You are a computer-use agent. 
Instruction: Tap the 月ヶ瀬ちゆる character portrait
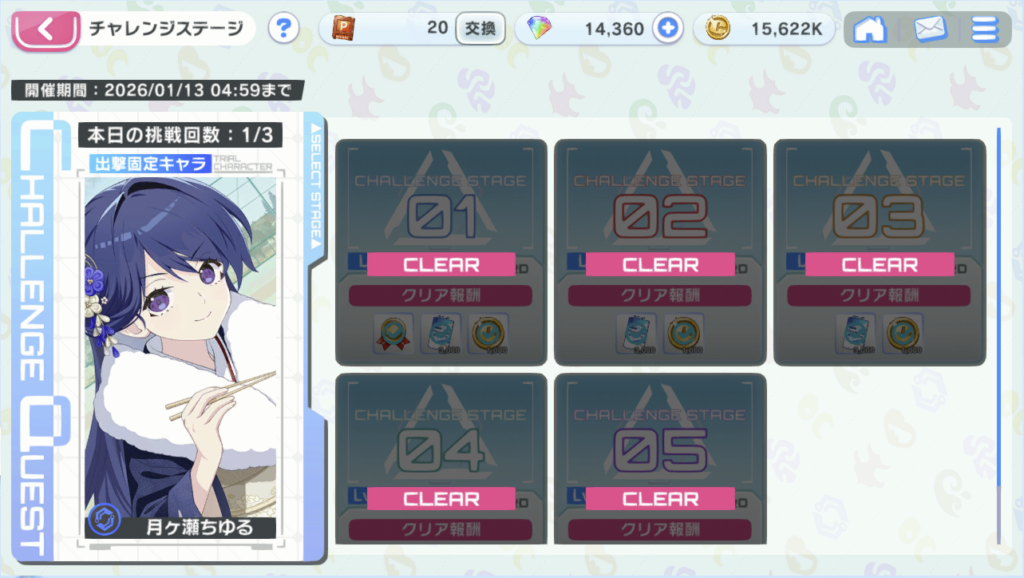point(181,358)
